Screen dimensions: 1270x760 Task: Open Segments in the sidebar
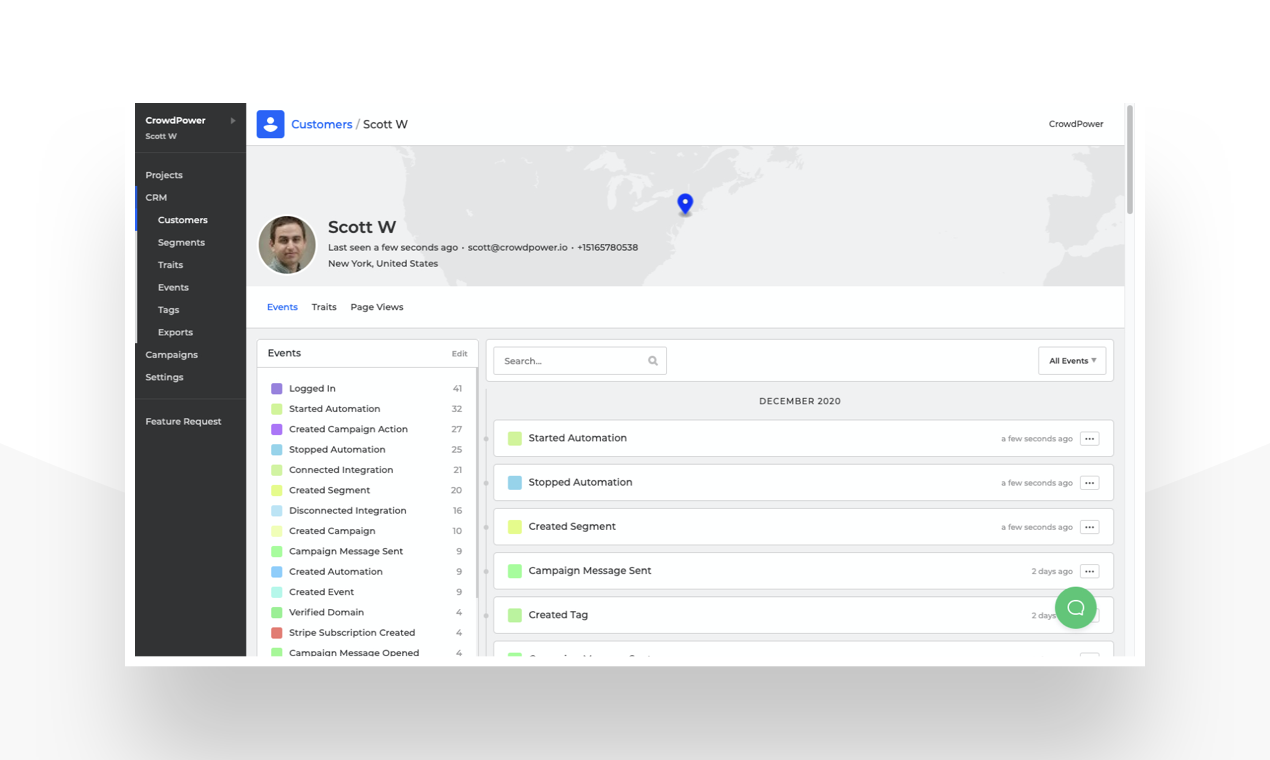[x=181, y=242]
